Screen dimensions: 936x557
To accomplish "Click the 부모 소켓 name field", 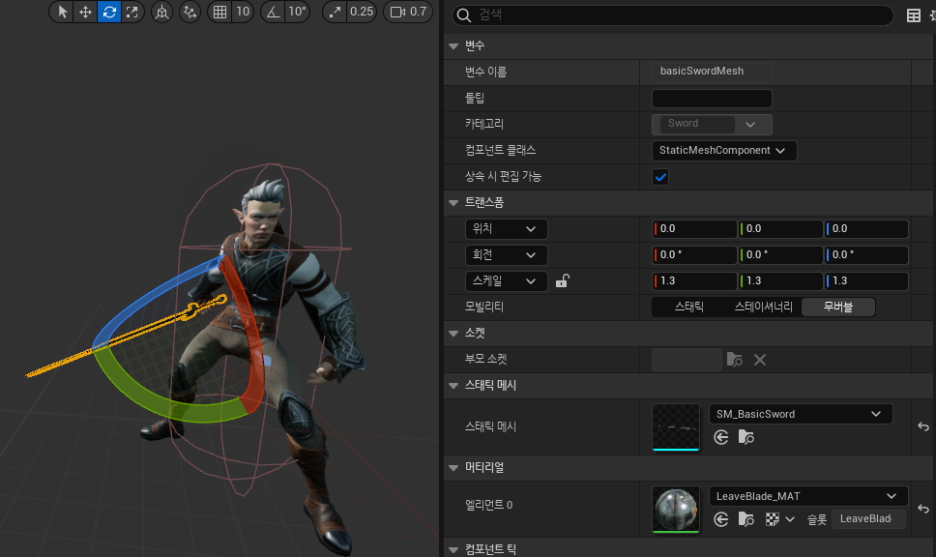I will 686,360.
